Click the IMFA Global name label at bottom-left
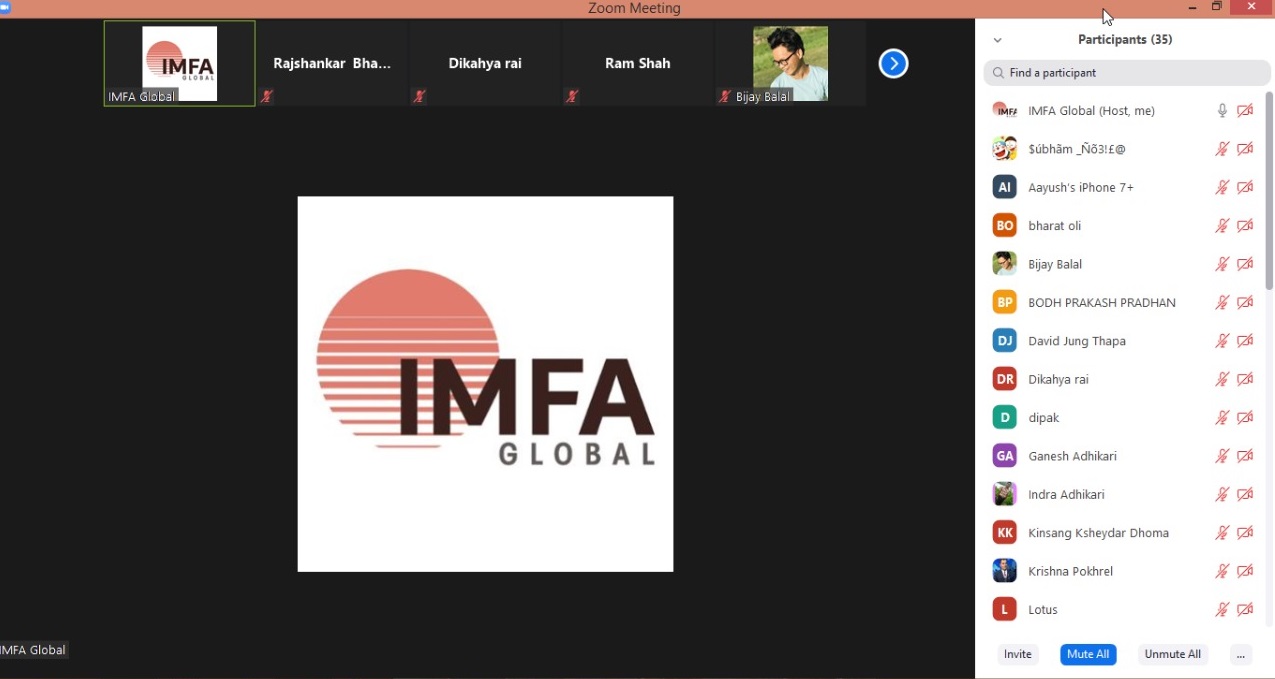This screenshot has width=1275, height=679. pyautogui.click(x=33, y=650)
